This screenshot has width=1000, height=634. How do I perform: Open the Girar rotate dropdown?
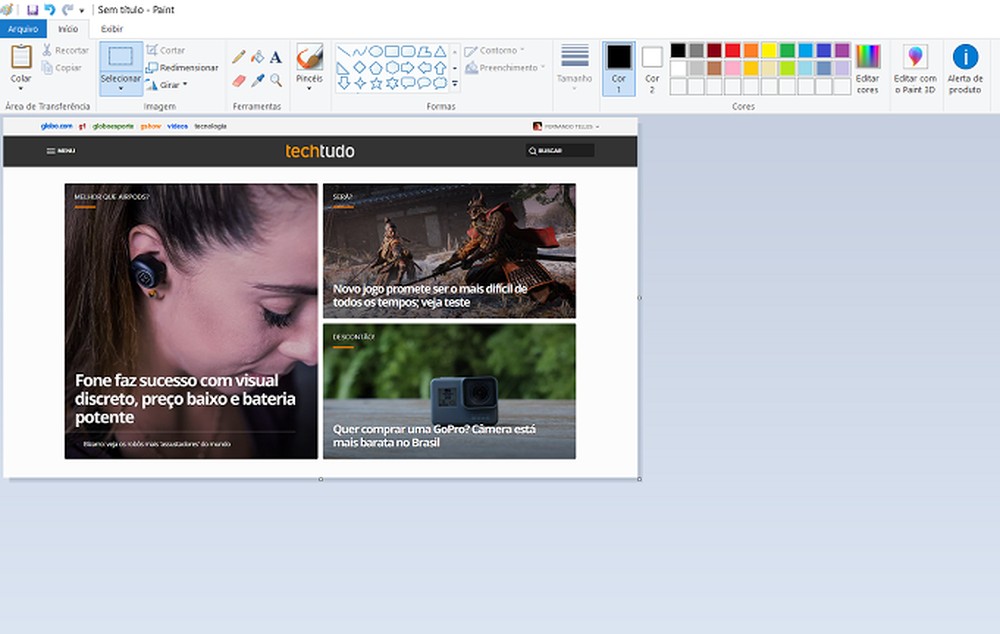coord(167,85)
